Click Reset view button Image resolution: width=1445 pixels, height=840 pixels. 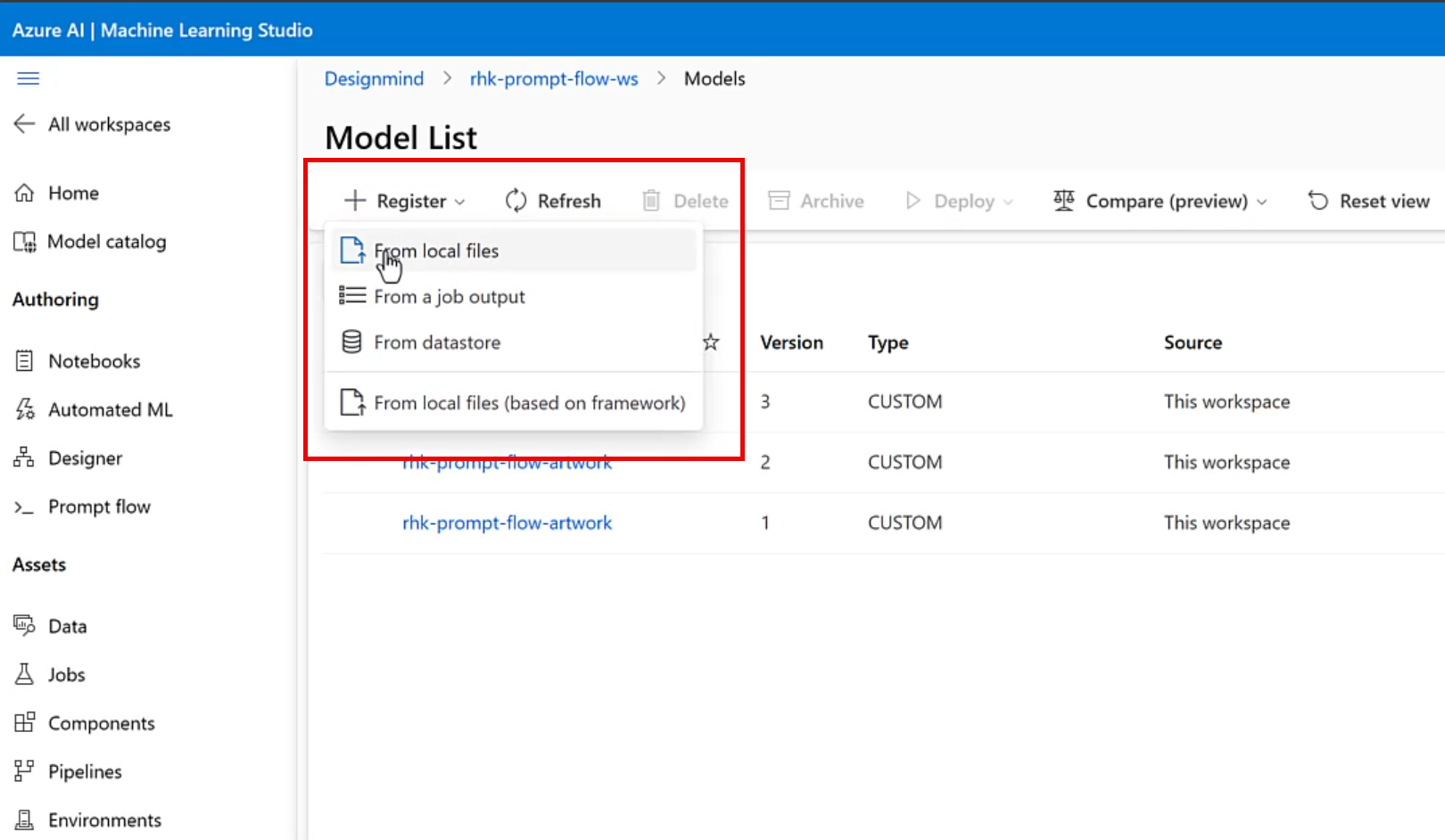[1369, 201]
